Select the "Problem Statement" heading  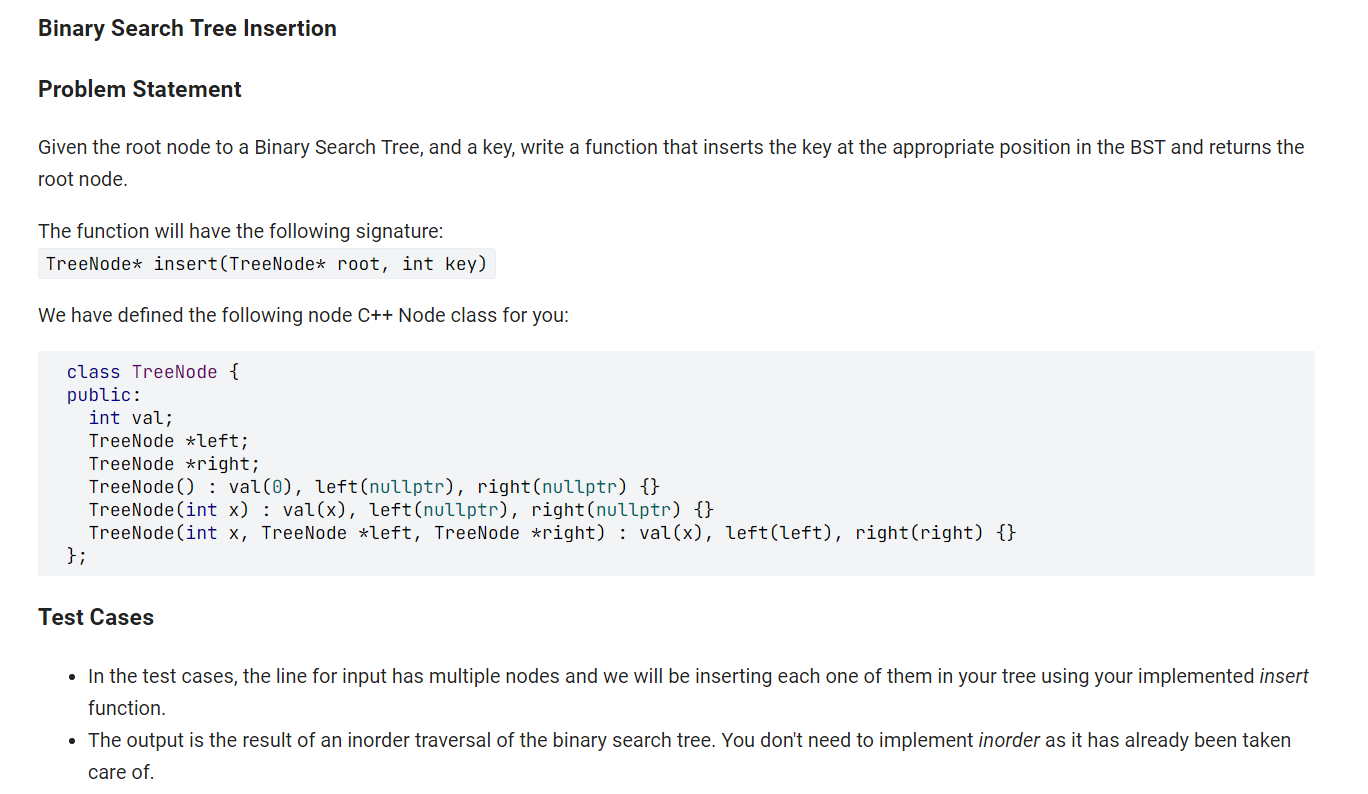click(x=139, y=89)
